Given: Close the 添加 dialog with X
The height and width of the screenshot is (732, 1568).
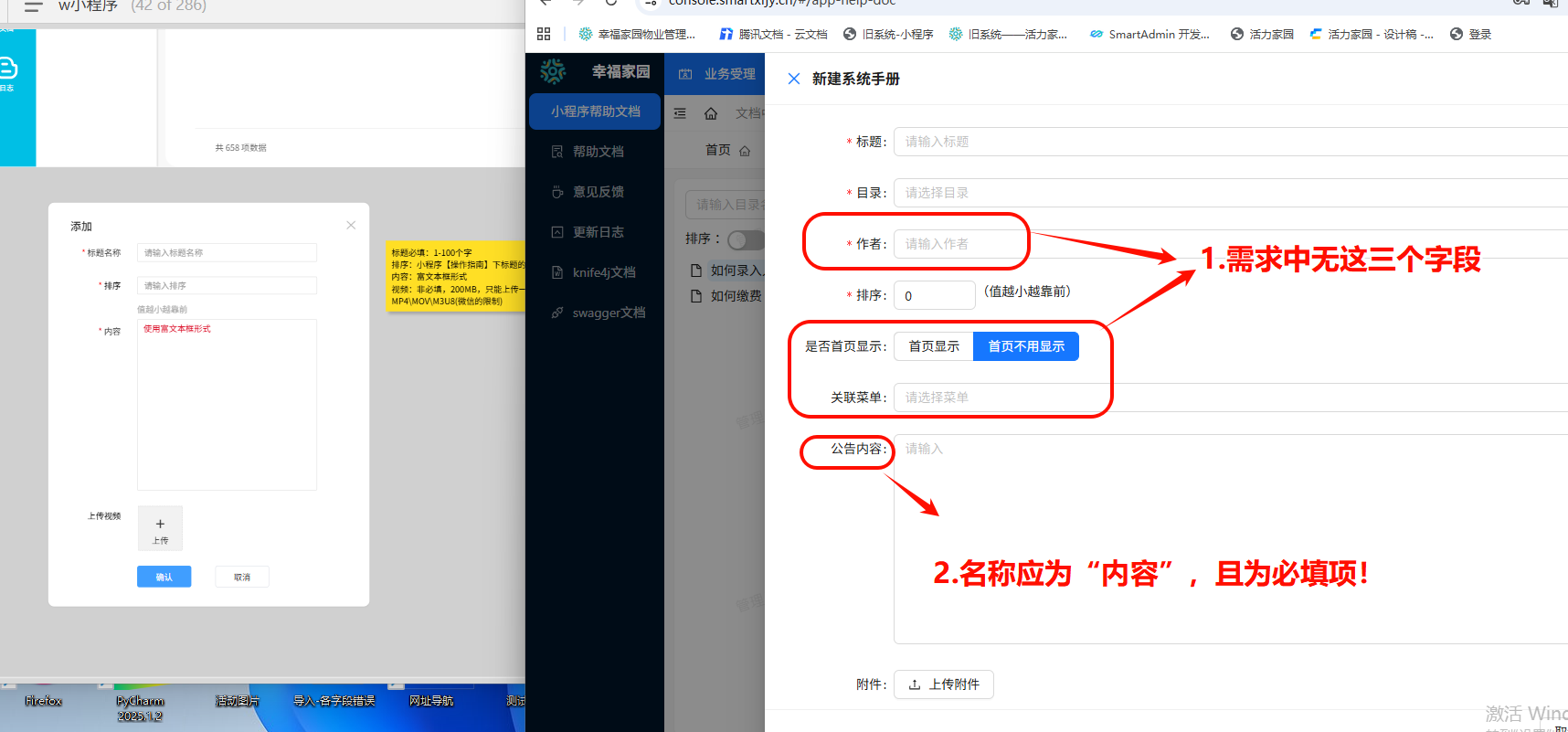Looking at the screenshot, I should (351, 225).
